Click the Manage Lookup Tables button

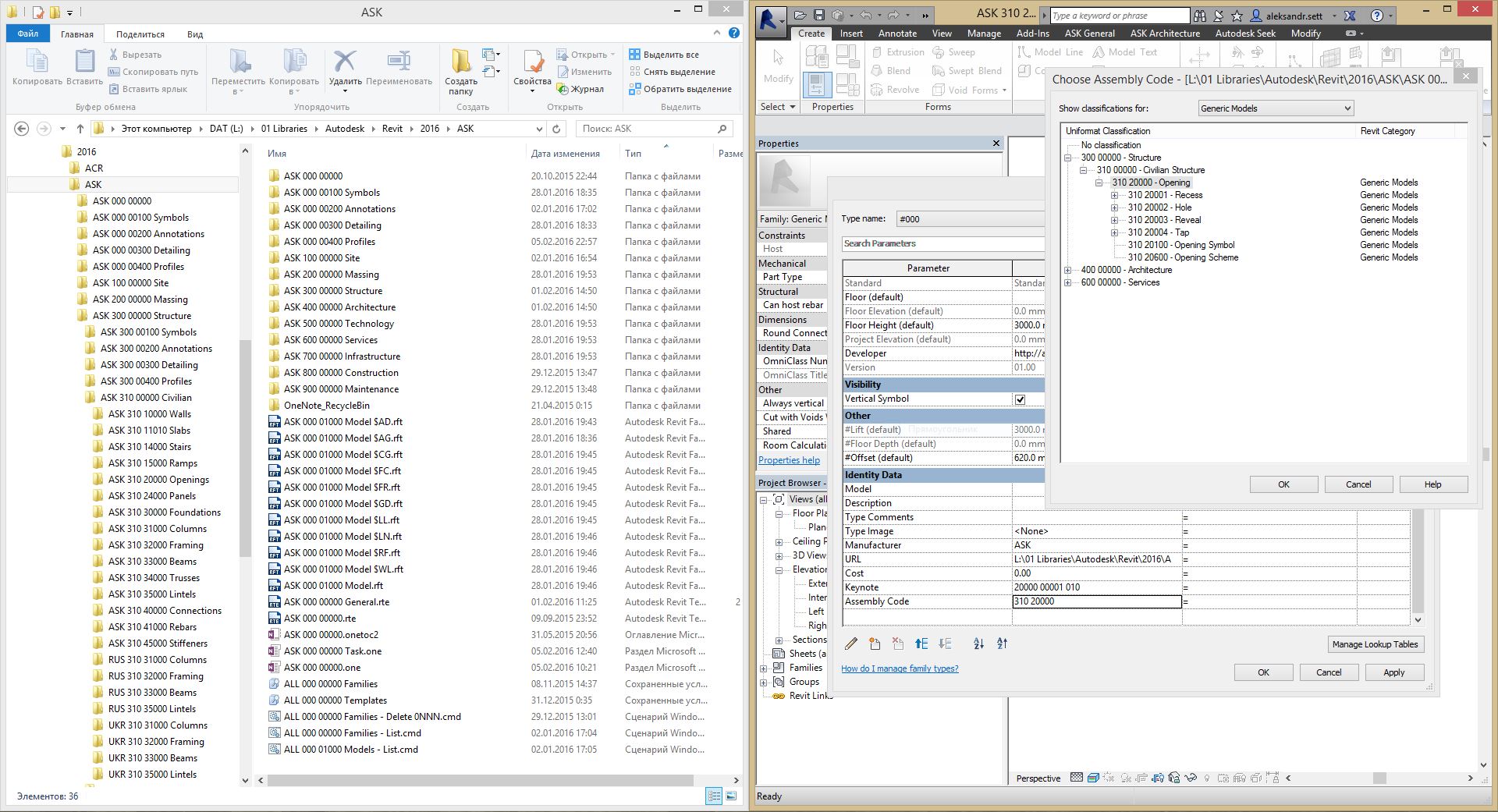click(1375, 644)
